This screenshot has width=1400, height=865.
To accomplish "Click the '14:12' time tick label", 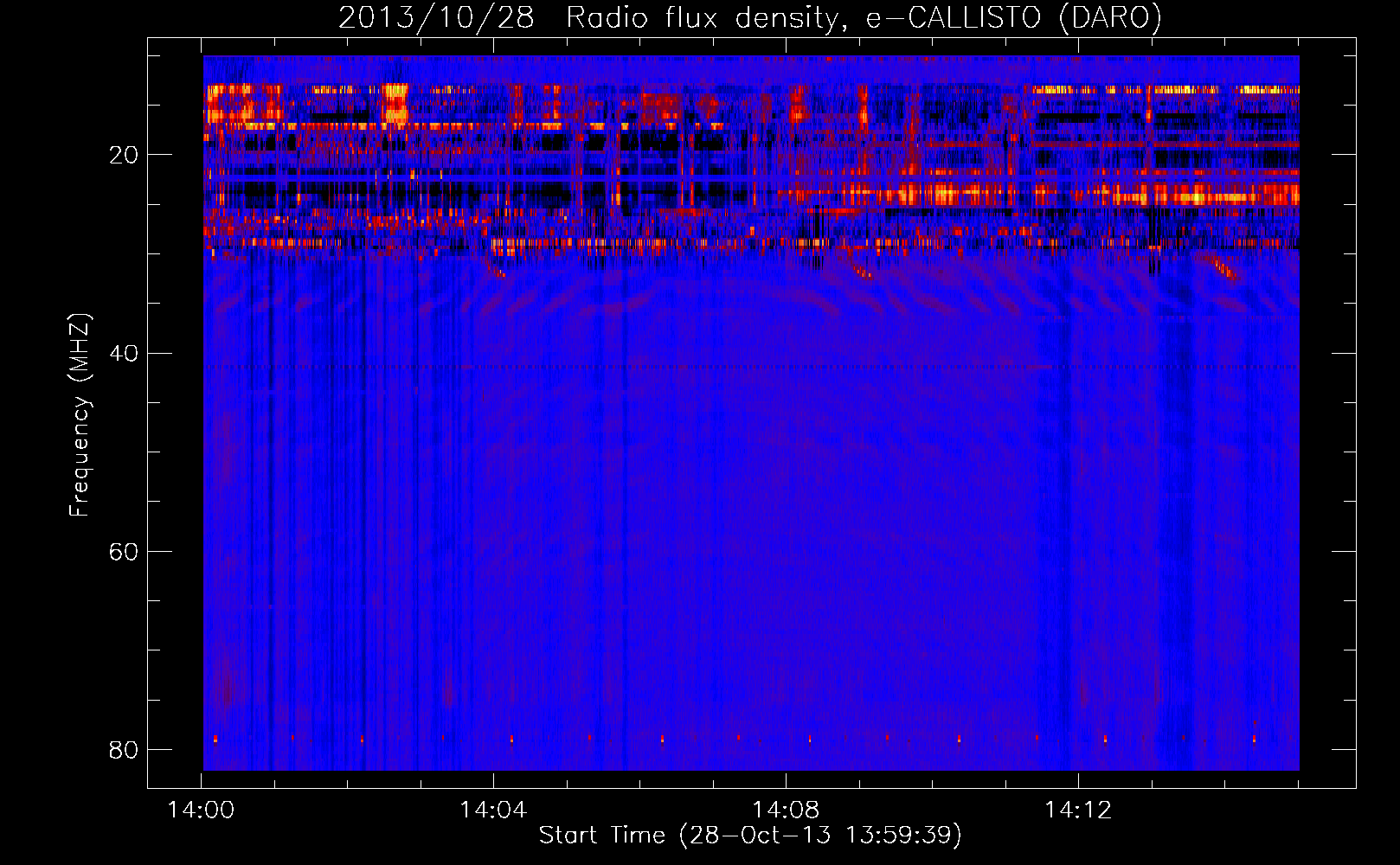I will click(1078, 811).
